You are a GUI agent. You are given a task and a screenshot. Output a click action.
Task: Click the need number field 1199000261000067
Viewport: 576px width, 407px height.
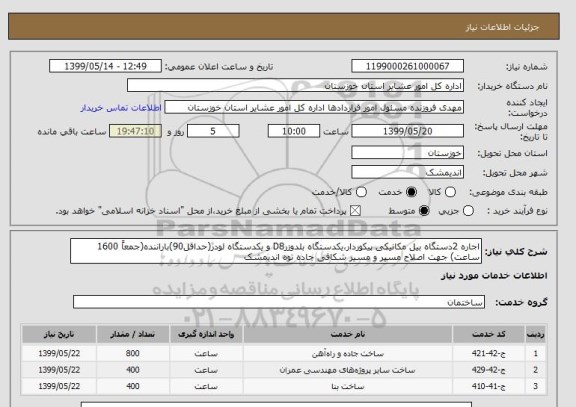[x=407, y=66]
